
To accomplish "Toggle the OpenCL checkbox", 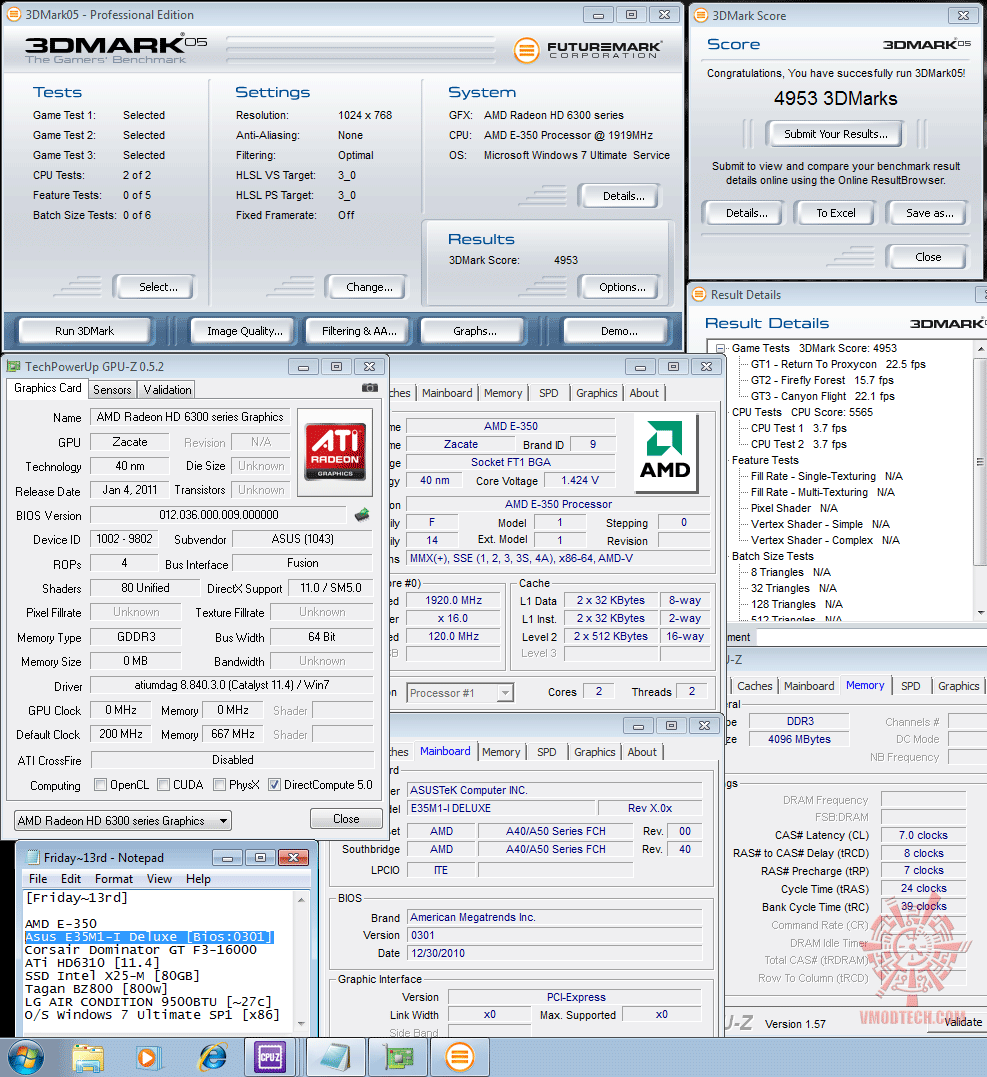I will click(100, 784).
